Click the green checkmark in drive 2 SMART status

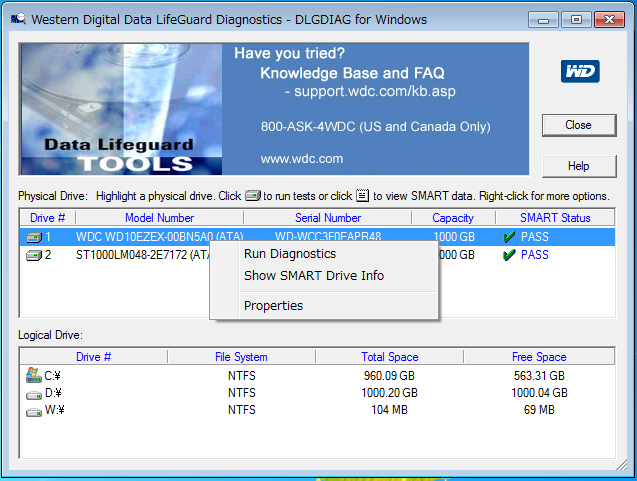point(509,255)
